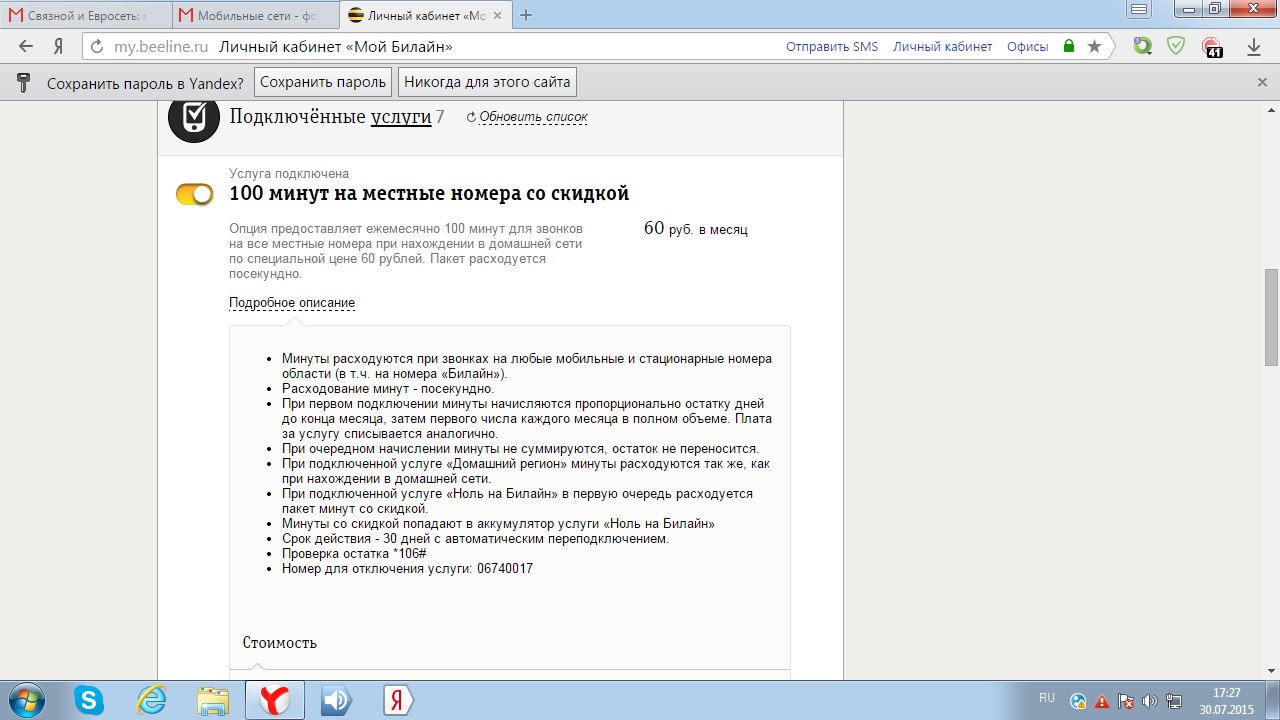Dismiss the save password bar
Viewport: 1280px width, 720px height.
[1262, 82]
